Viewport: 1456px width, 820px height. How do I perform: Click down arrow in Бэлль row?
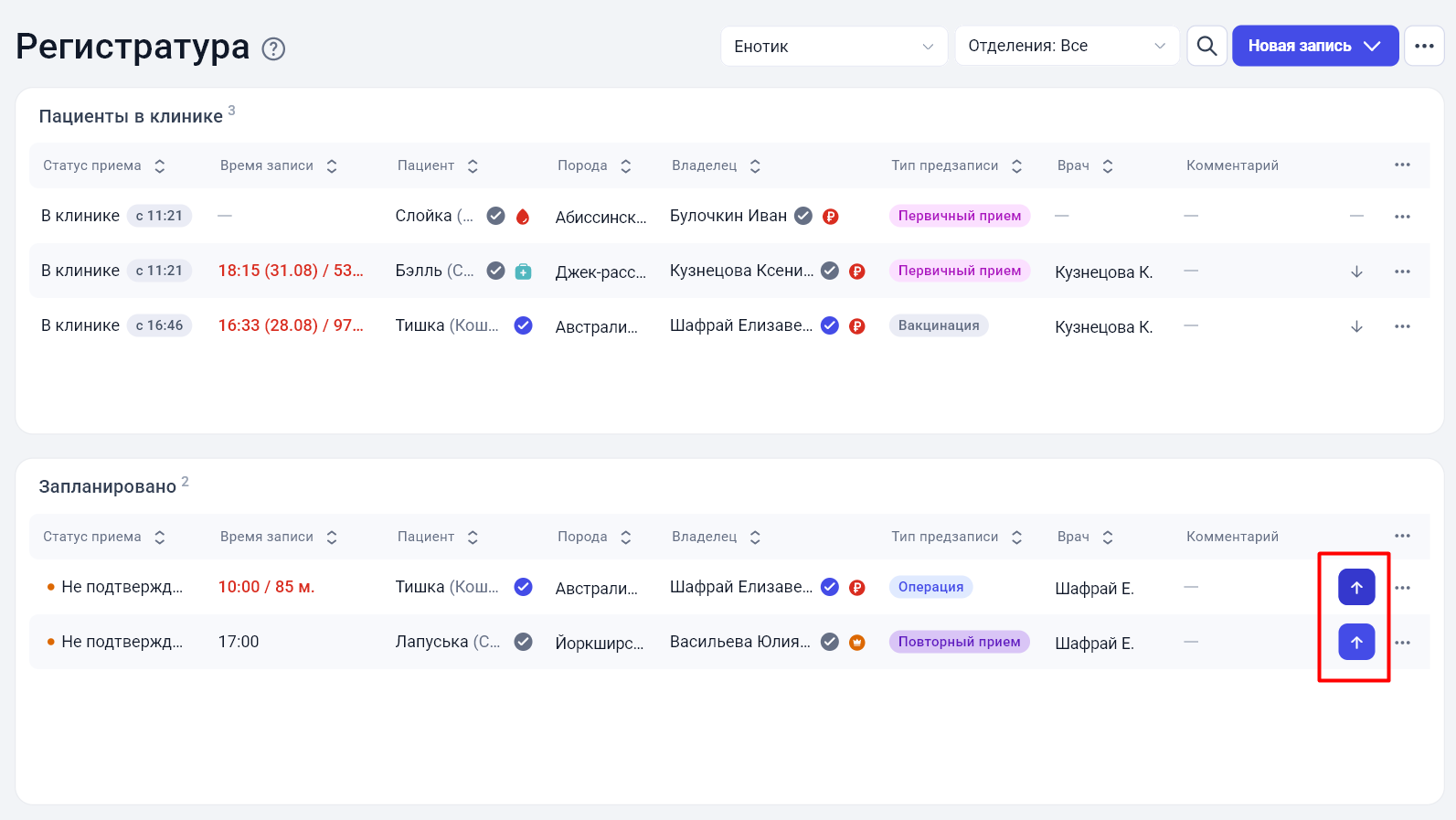pos(1356,272)
